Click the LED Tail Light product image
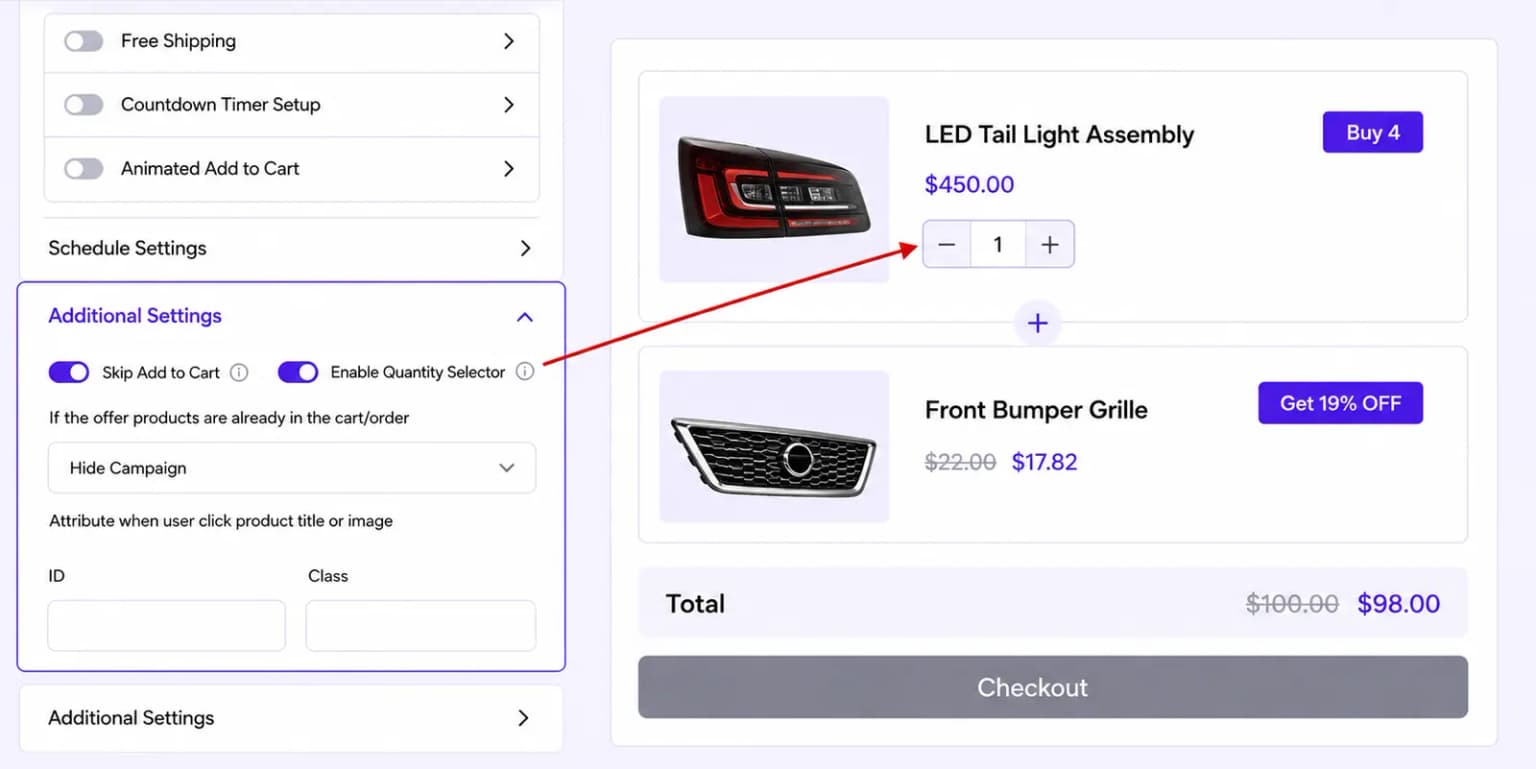Image resolution: width=1536 pixels, height=769 pixels. tap(774, 189)
